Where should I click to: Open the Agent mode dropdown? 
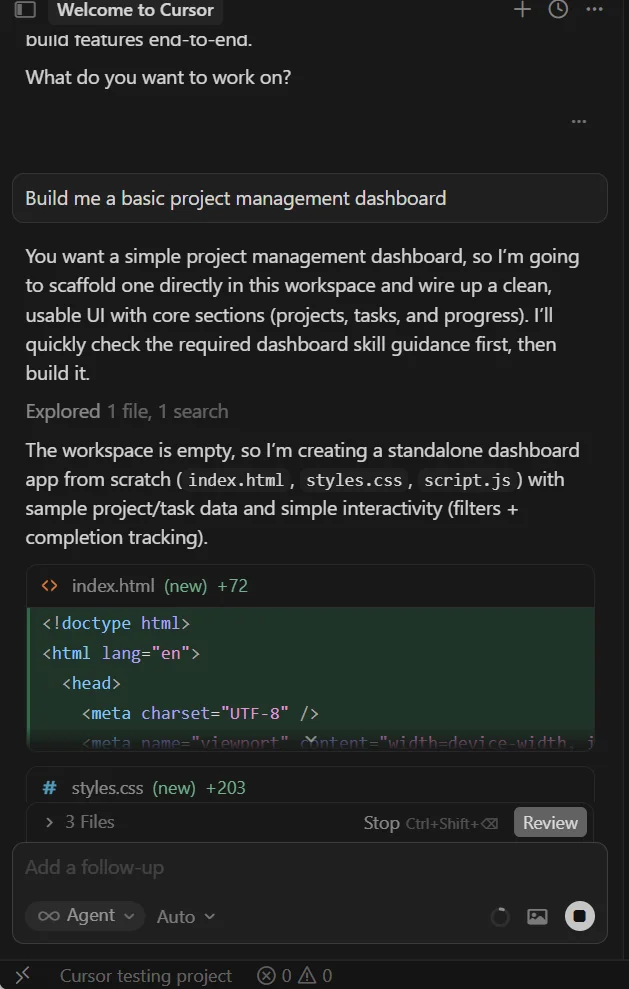(86, 916)
